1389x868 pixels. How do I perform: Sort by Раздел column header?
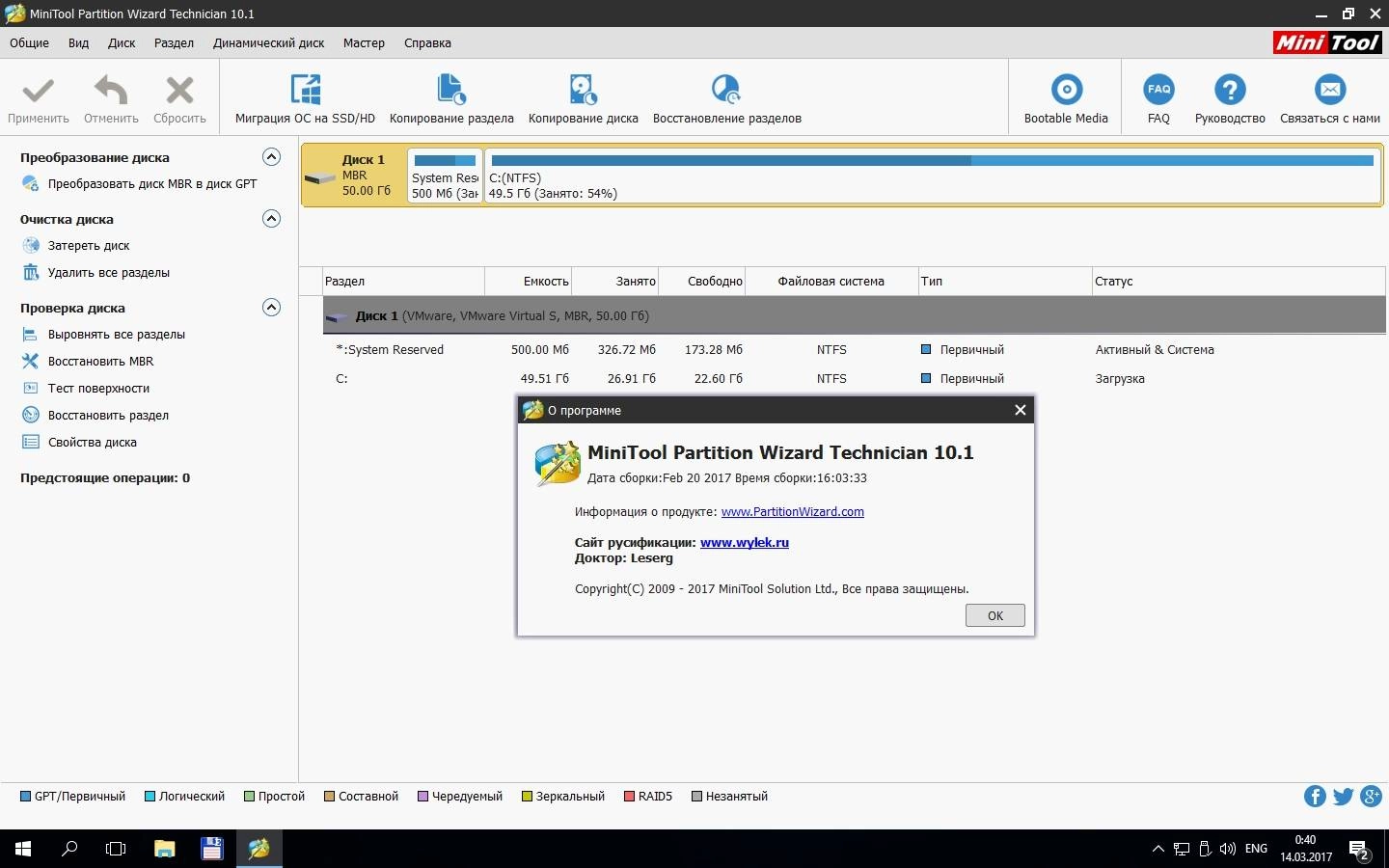[403, 281]
